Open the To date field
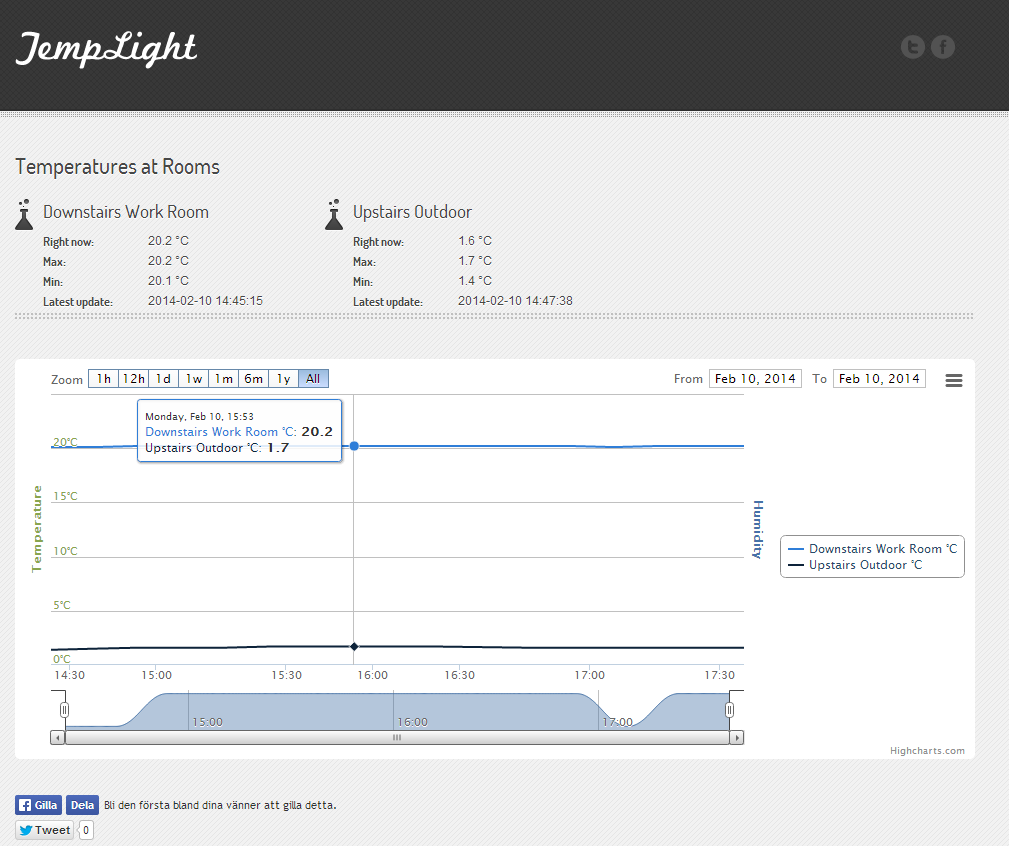The height and width of the screenshot is (846, 1009). click(879, 379)
